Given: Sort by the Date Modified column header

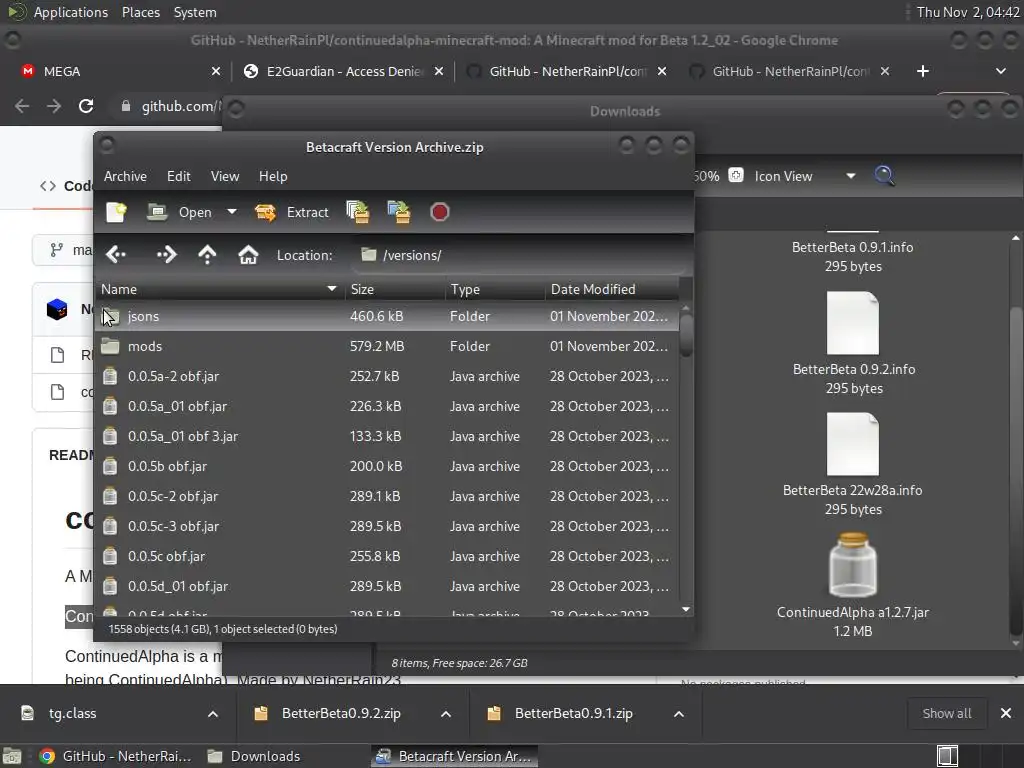Looking at the screenshot, I should pos(612,289).
